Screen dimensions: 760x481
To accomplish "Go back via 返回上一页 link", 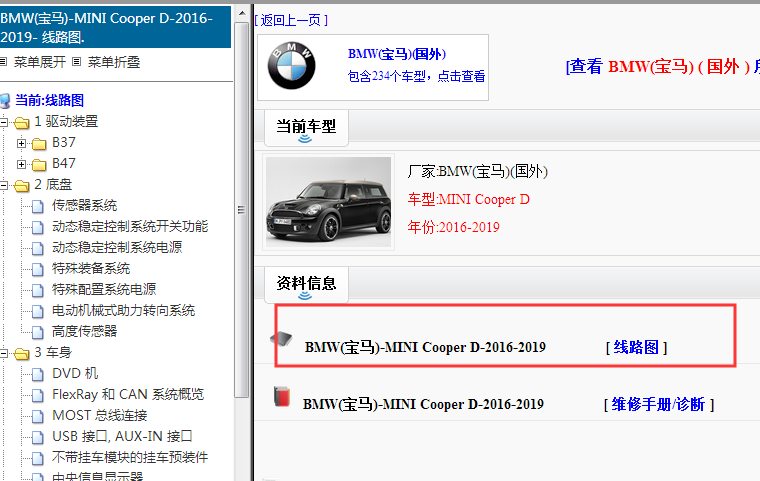I will (x=291, y=20).
